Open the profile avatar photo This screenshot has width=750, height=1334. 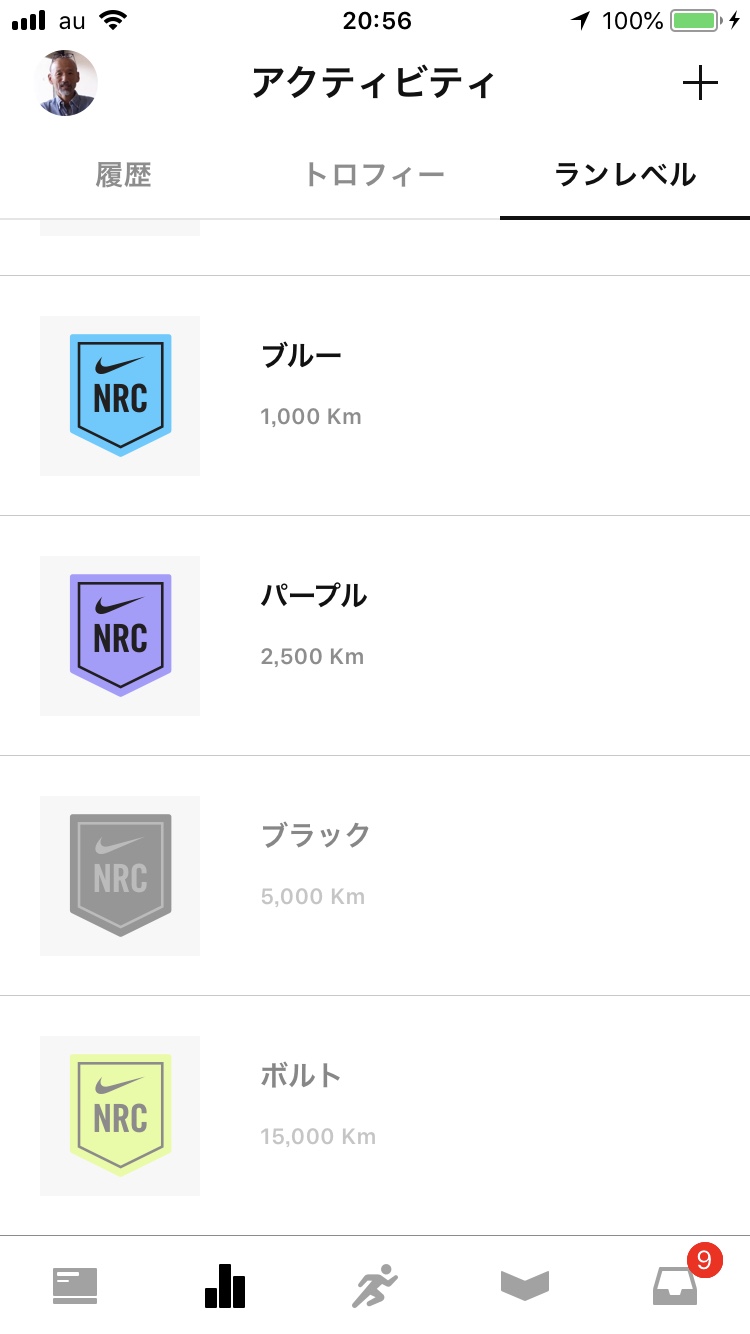pos(65,83)
